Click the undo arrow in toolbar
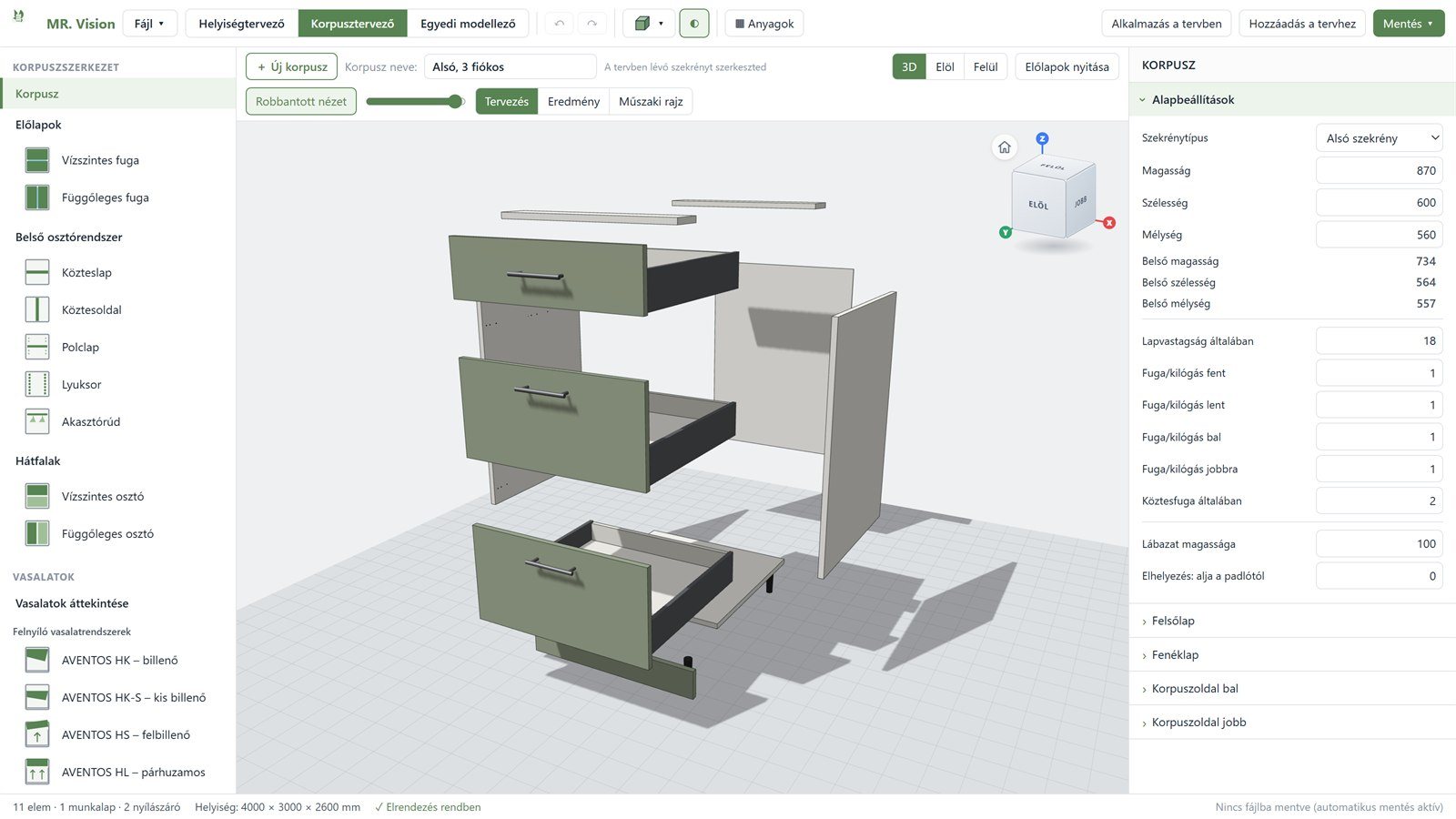The width and height of the screenshot is (1456, 819). click(560, 24)
